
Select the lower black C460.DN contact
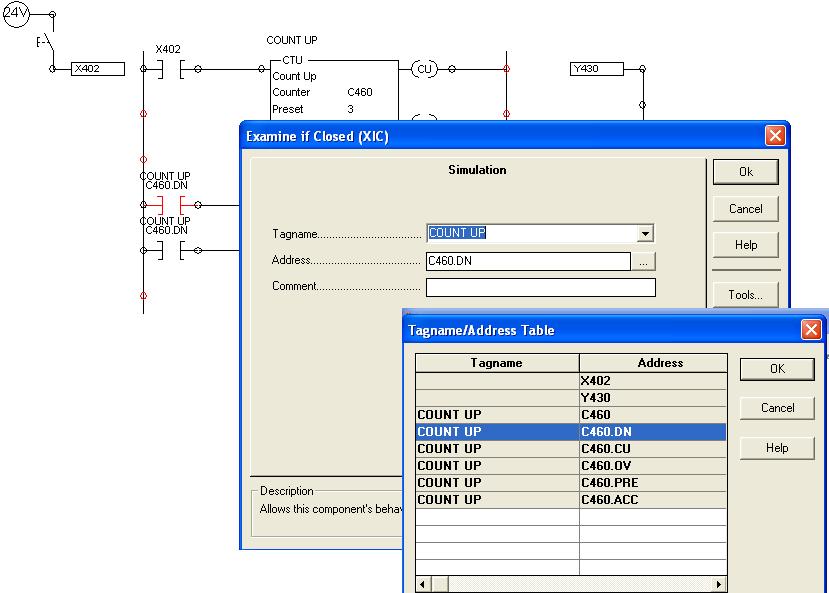[171, 251]
